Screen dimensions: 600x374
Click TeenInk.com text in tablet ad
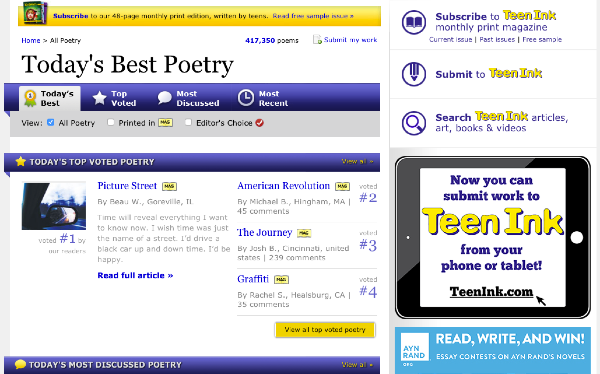[x=491, y=292]
